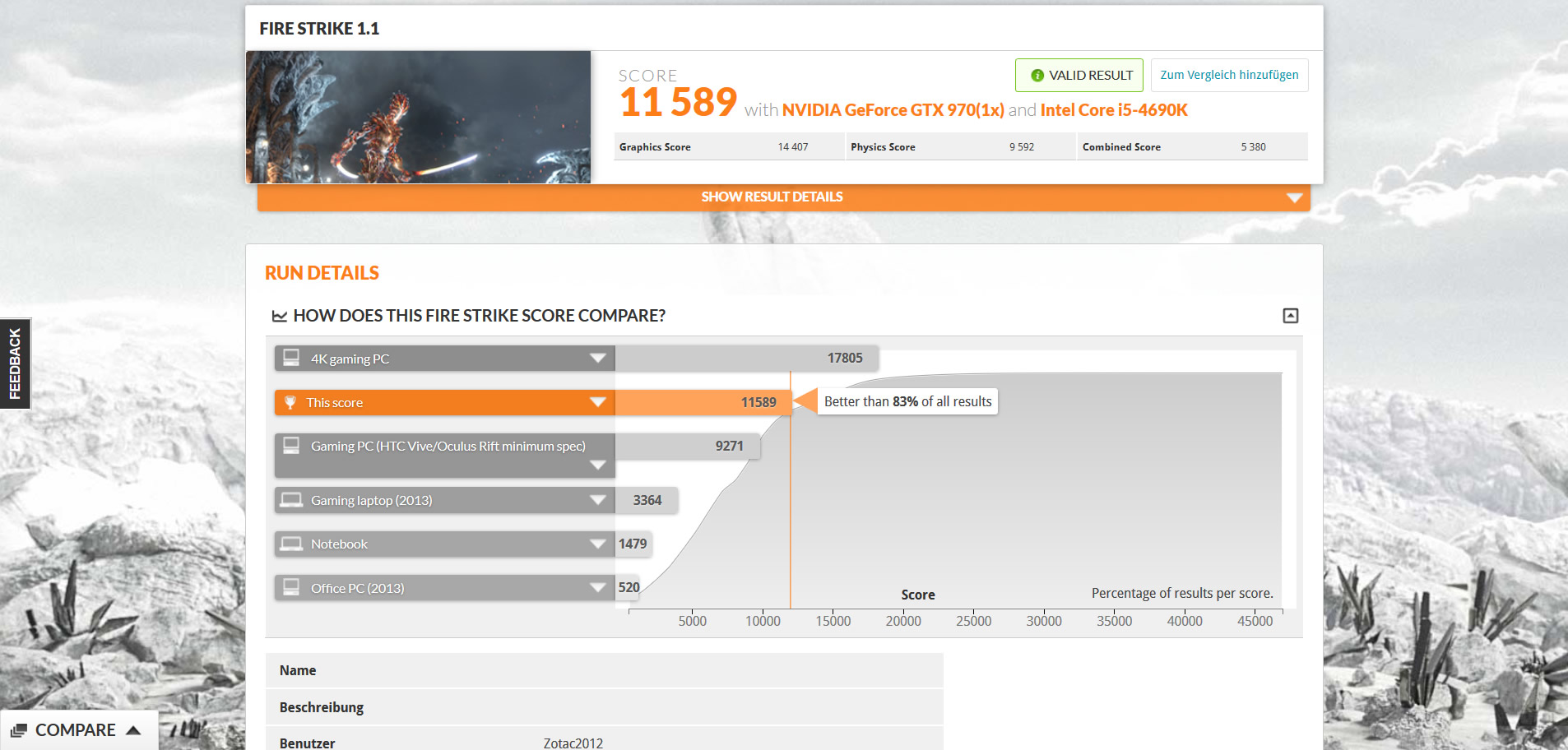Expand the 4K gaming PC dropdown arrow
Viewport: 1568px width, 750px height.
click(598, 358)
